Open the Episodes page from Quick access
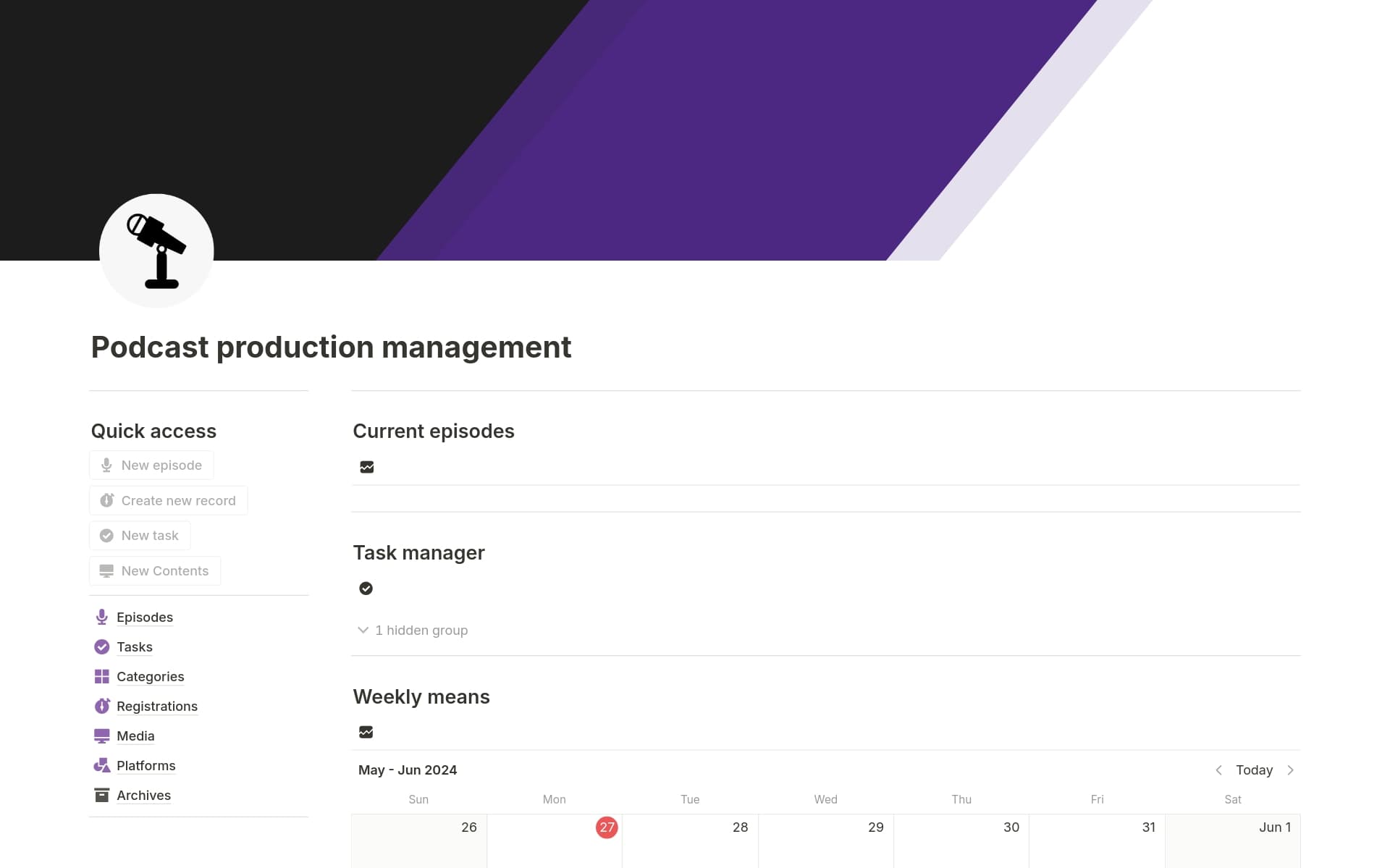Image resolution: width=1390 pixels, height=868 pixels. pos(144,617)
